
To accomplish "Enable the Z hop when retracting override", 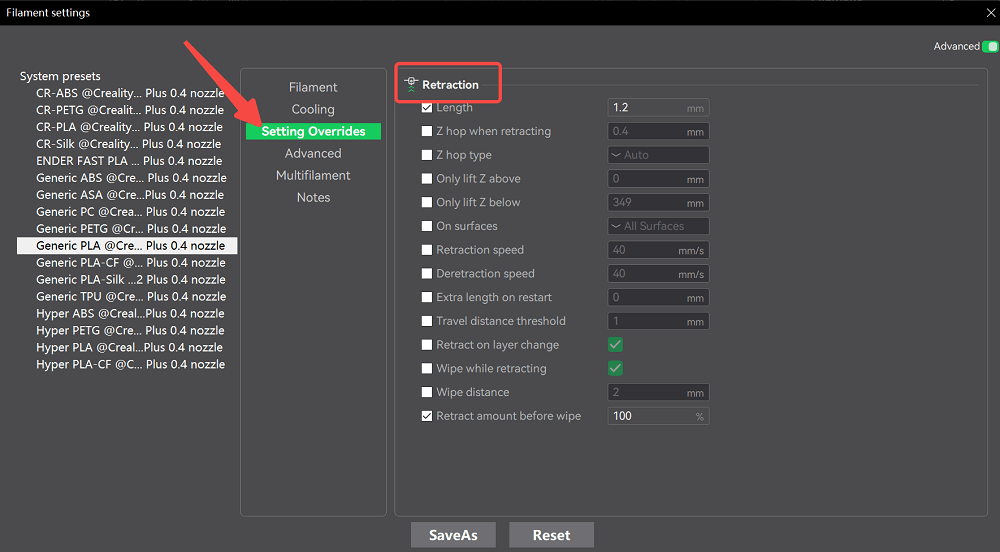I will click(x=427, y=131).
